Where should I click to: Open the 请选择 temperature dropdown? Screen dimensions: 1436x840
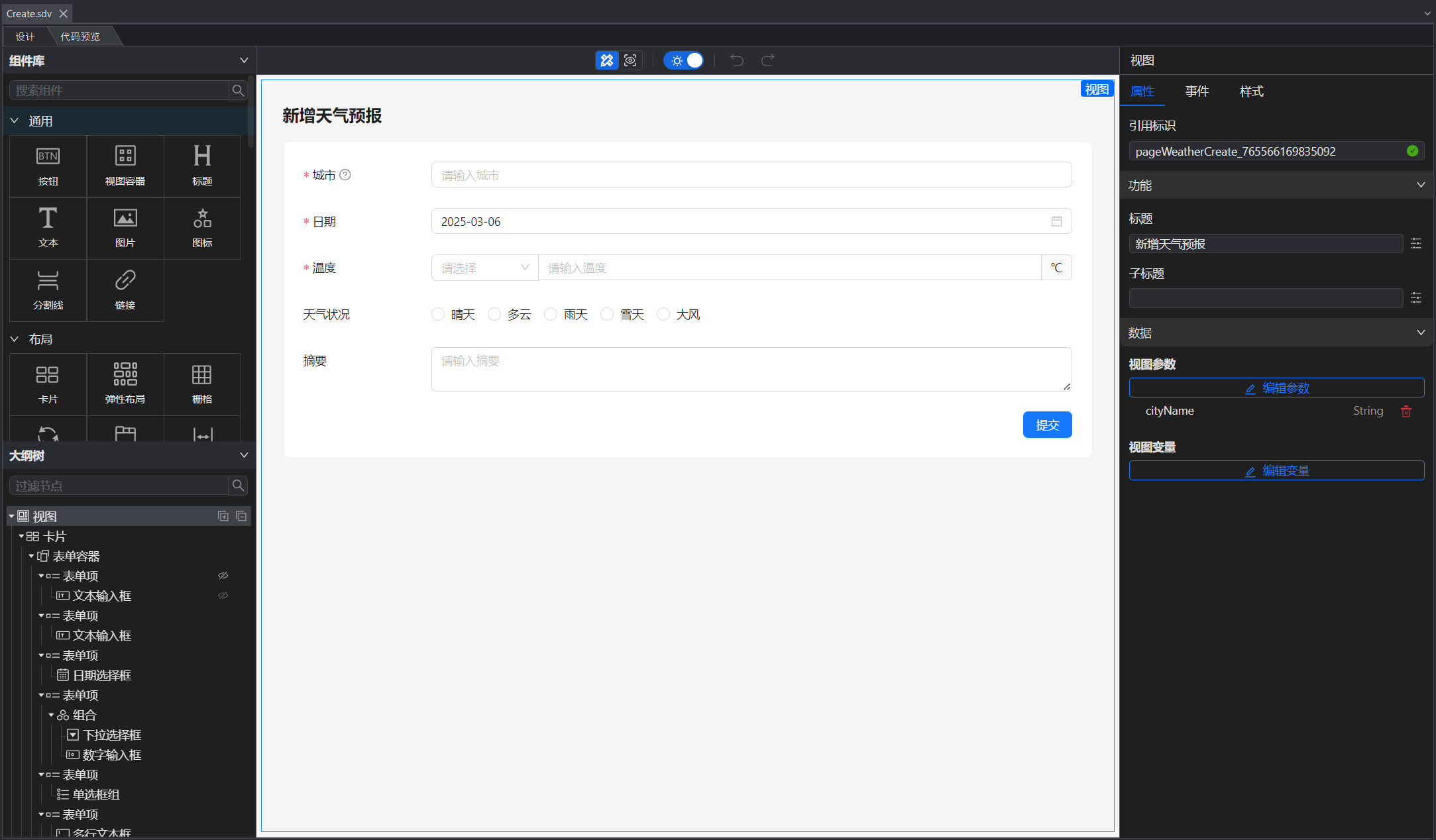(x=484, y=268)
